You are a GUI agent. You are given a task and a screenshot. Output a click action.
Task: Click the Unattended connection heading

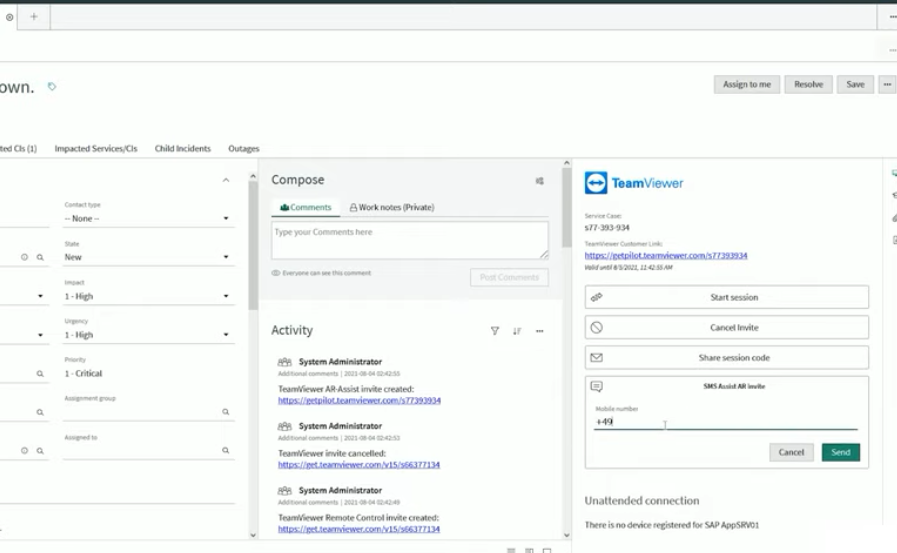pyautogui.click(x=642, y=500)
